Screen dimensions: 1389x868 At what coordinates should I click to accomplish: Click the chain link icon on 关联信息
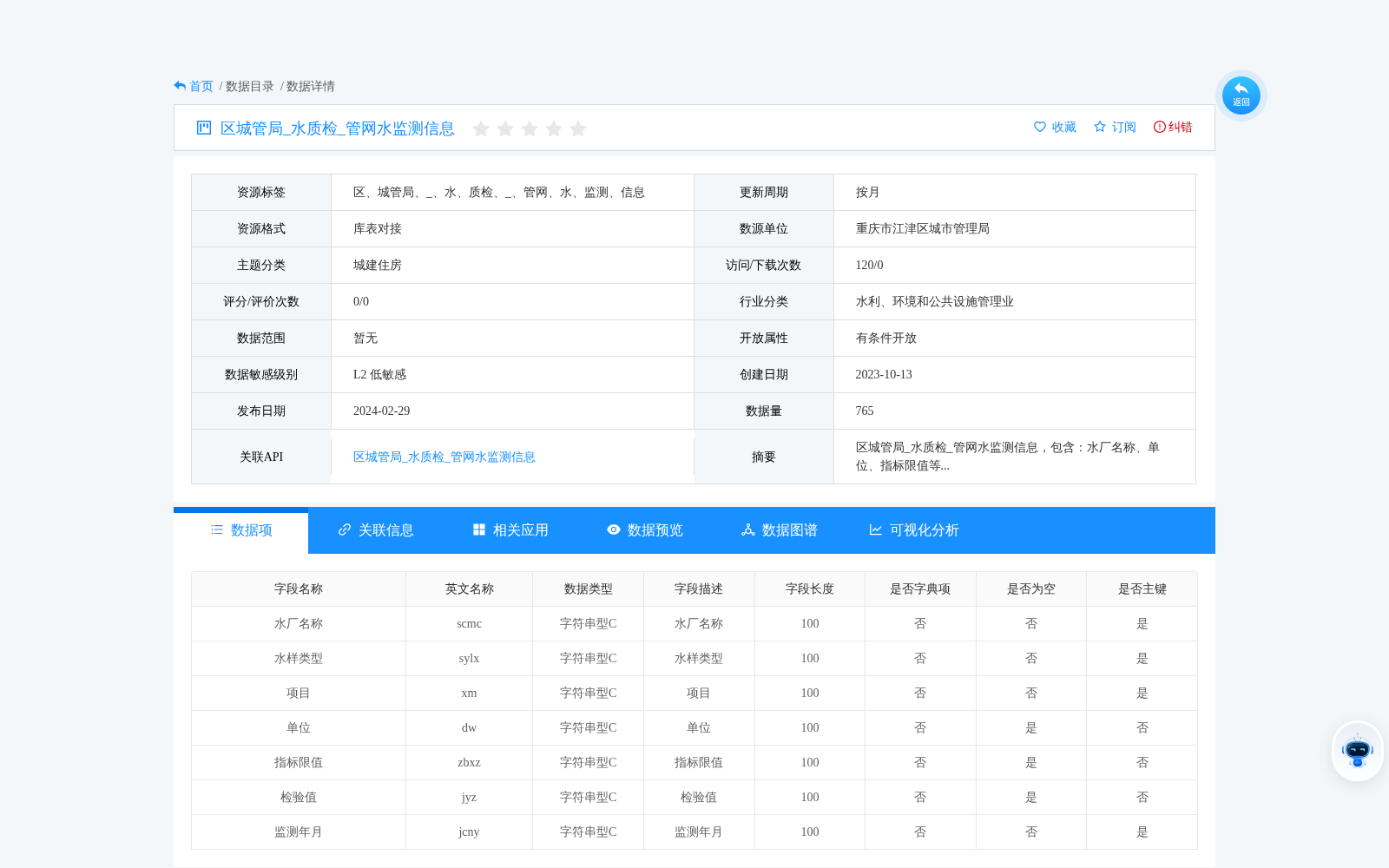pyautogui.click(x=345, y=529)
